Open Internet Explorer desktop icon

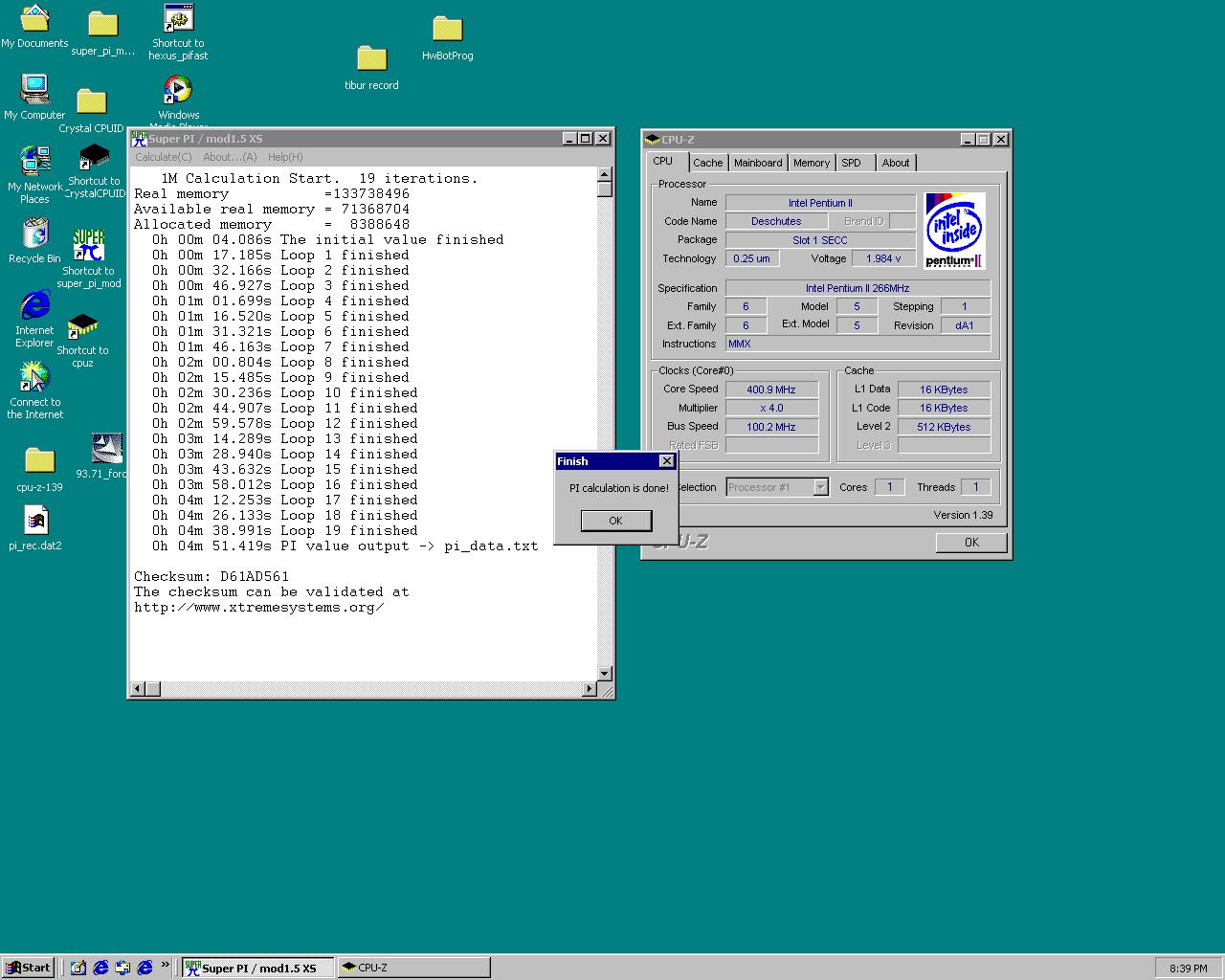pyautogui.click(x=34, y=320)
